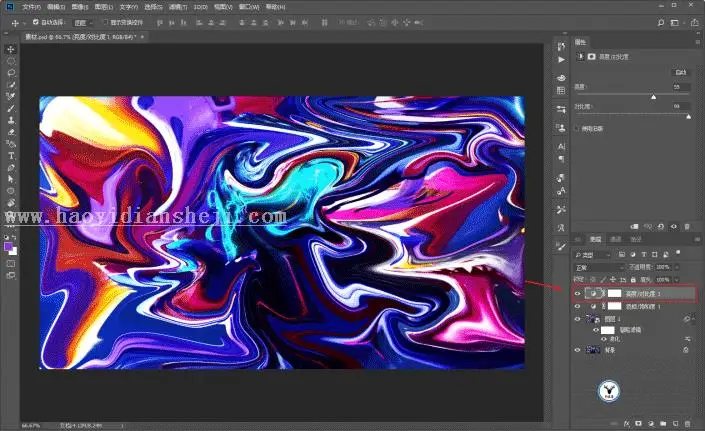
Task: Filter layers by adjustment layer icon
Action: click(633, 254)
